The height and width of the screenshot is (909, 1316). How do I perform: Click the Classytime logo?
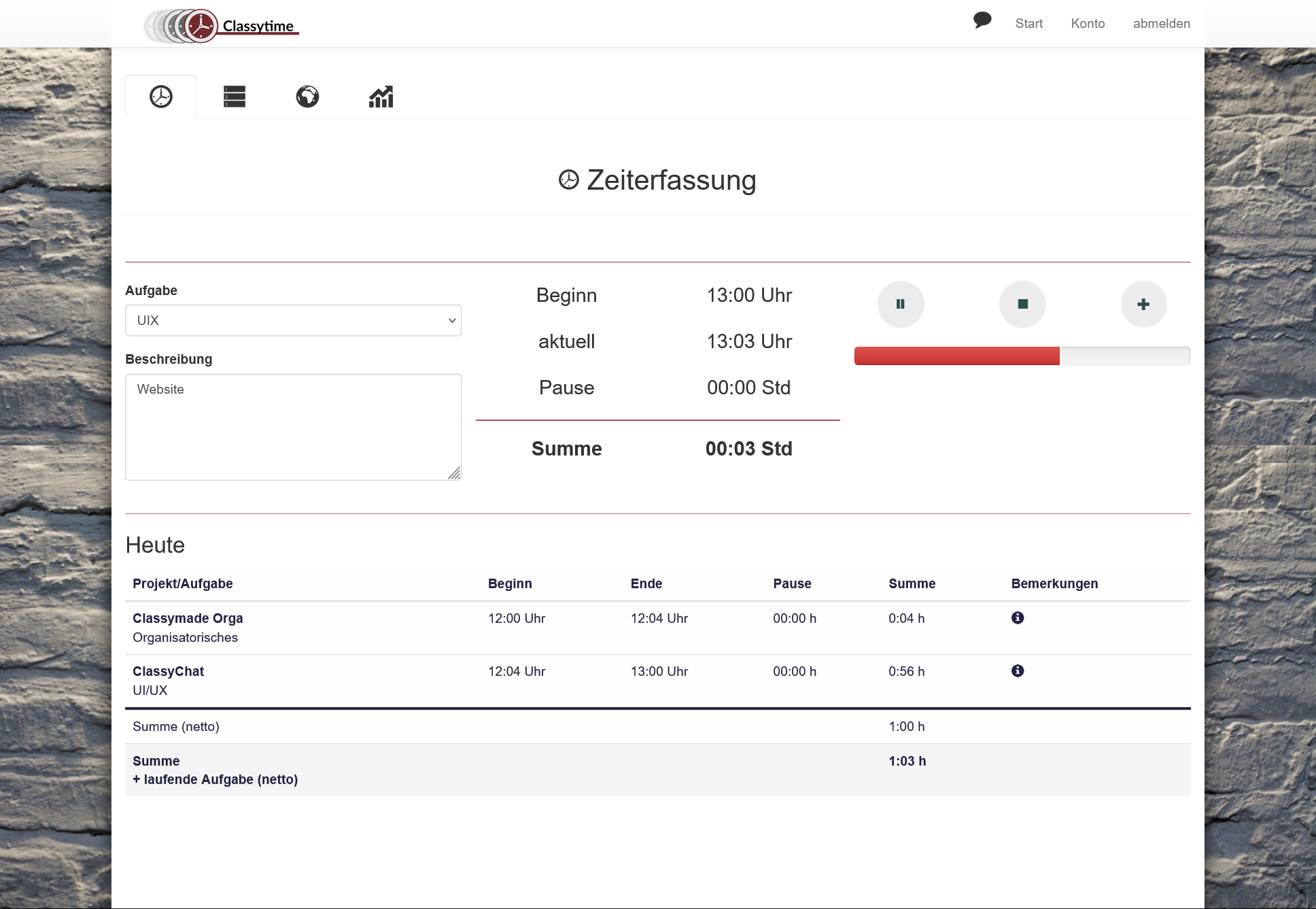click(x=222, y=26)
